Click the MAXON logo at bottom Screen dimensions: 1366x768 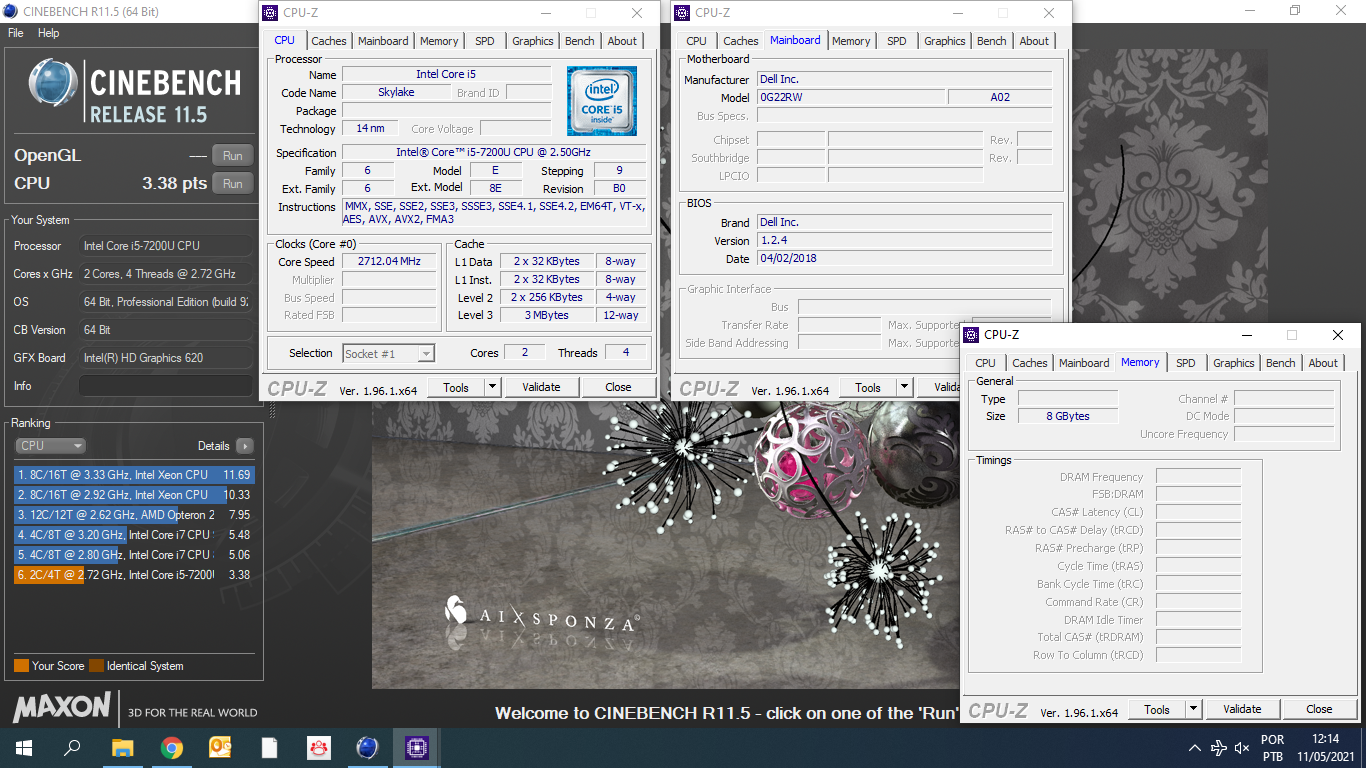pyautogui.click(x=62, y=708)
